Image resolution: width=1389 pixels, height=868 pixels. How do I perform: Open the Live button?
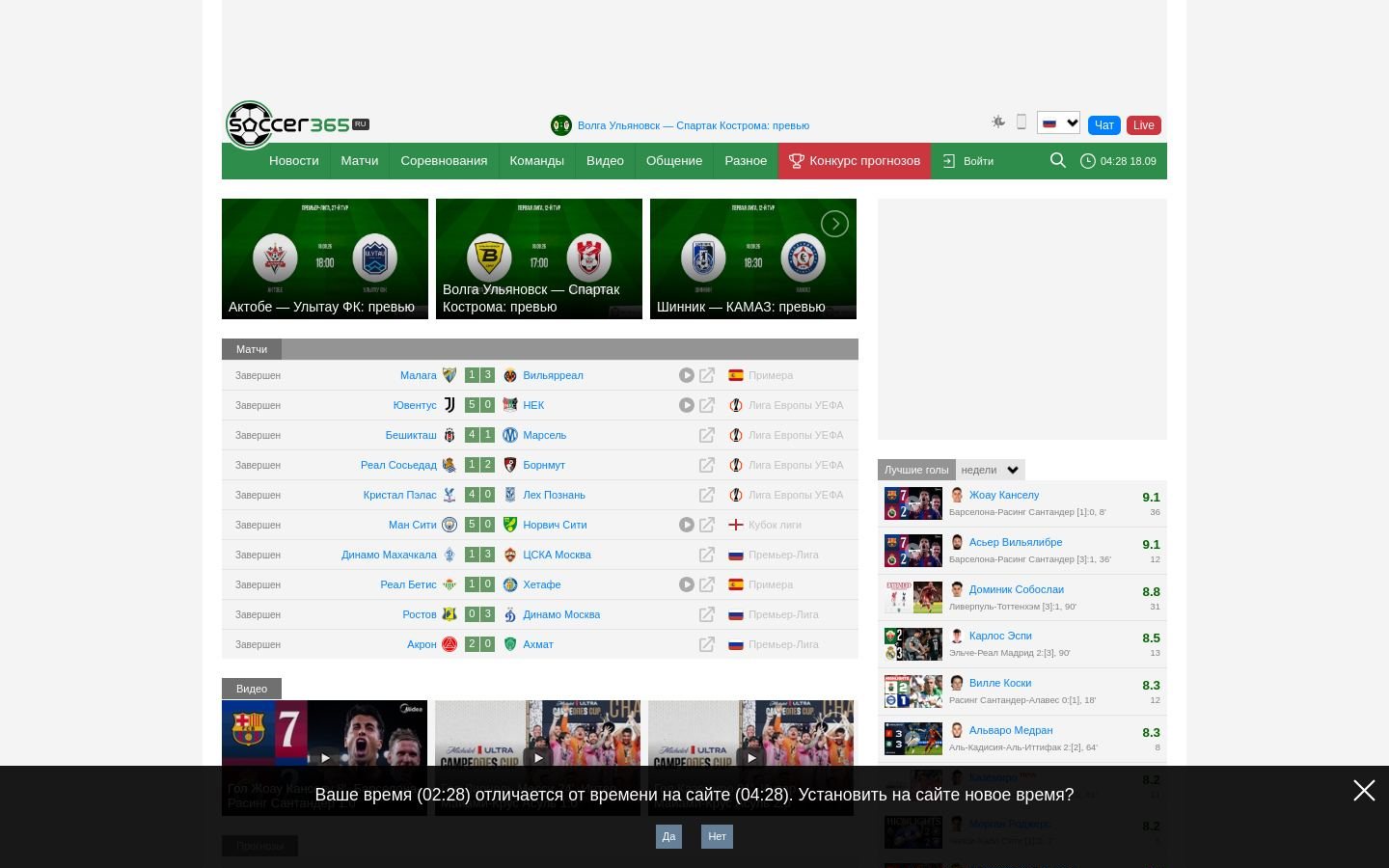click(x=1144, y=125)
